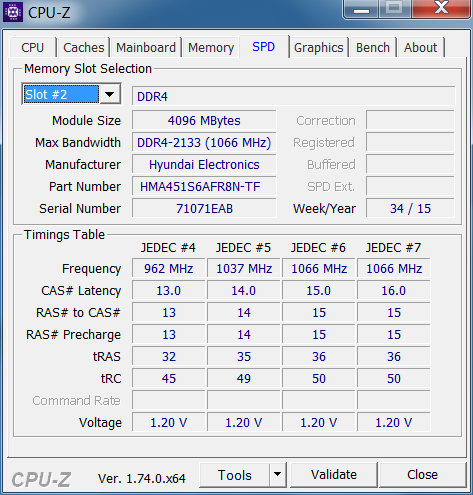This screenshot has width=473, height=495.
Task: Open the Memory tab
Action: [211, 47]
